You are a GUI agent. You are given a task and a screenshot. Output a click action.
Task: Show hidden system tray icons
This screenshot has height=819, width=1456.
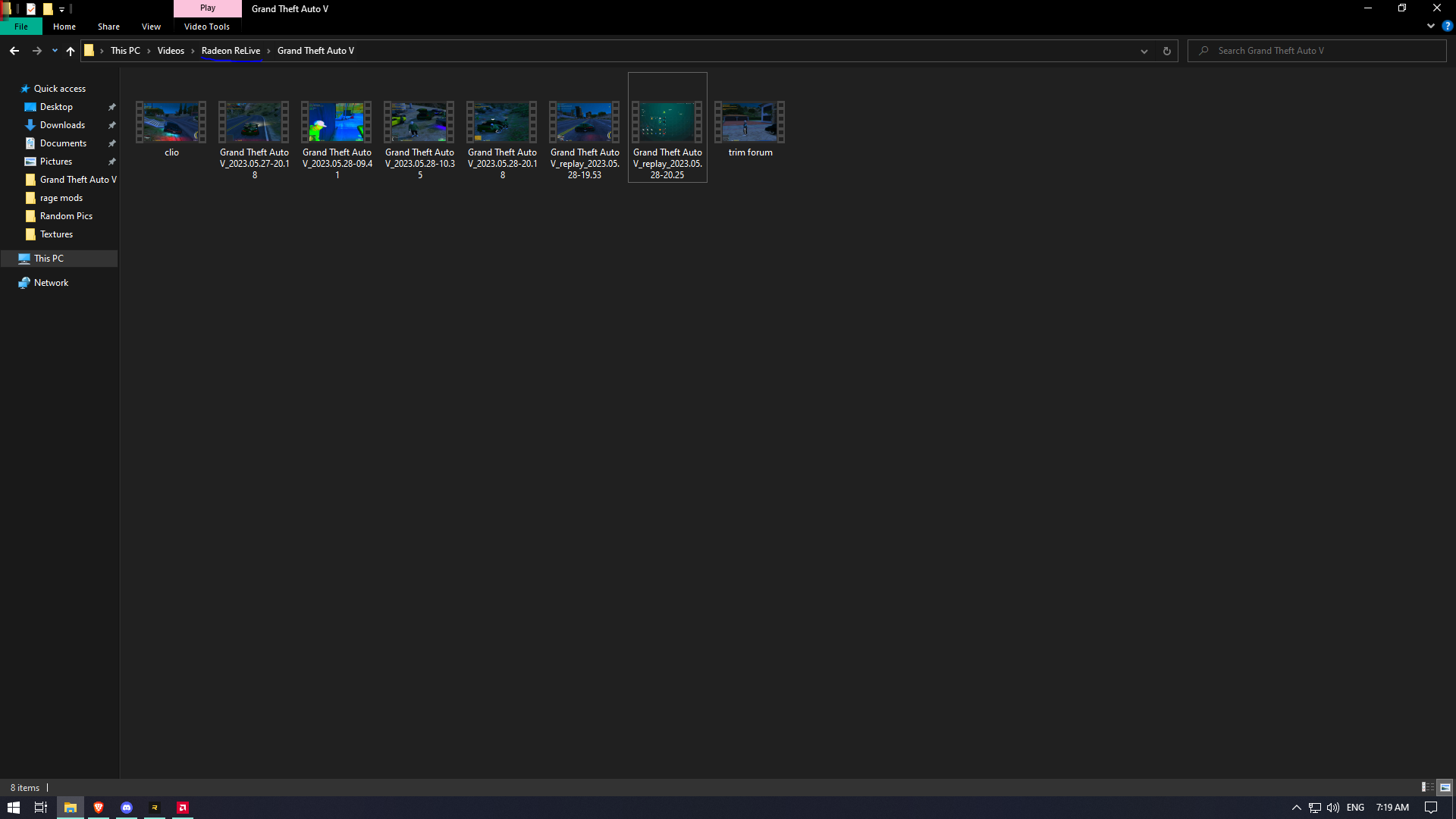coord(1296,808)
